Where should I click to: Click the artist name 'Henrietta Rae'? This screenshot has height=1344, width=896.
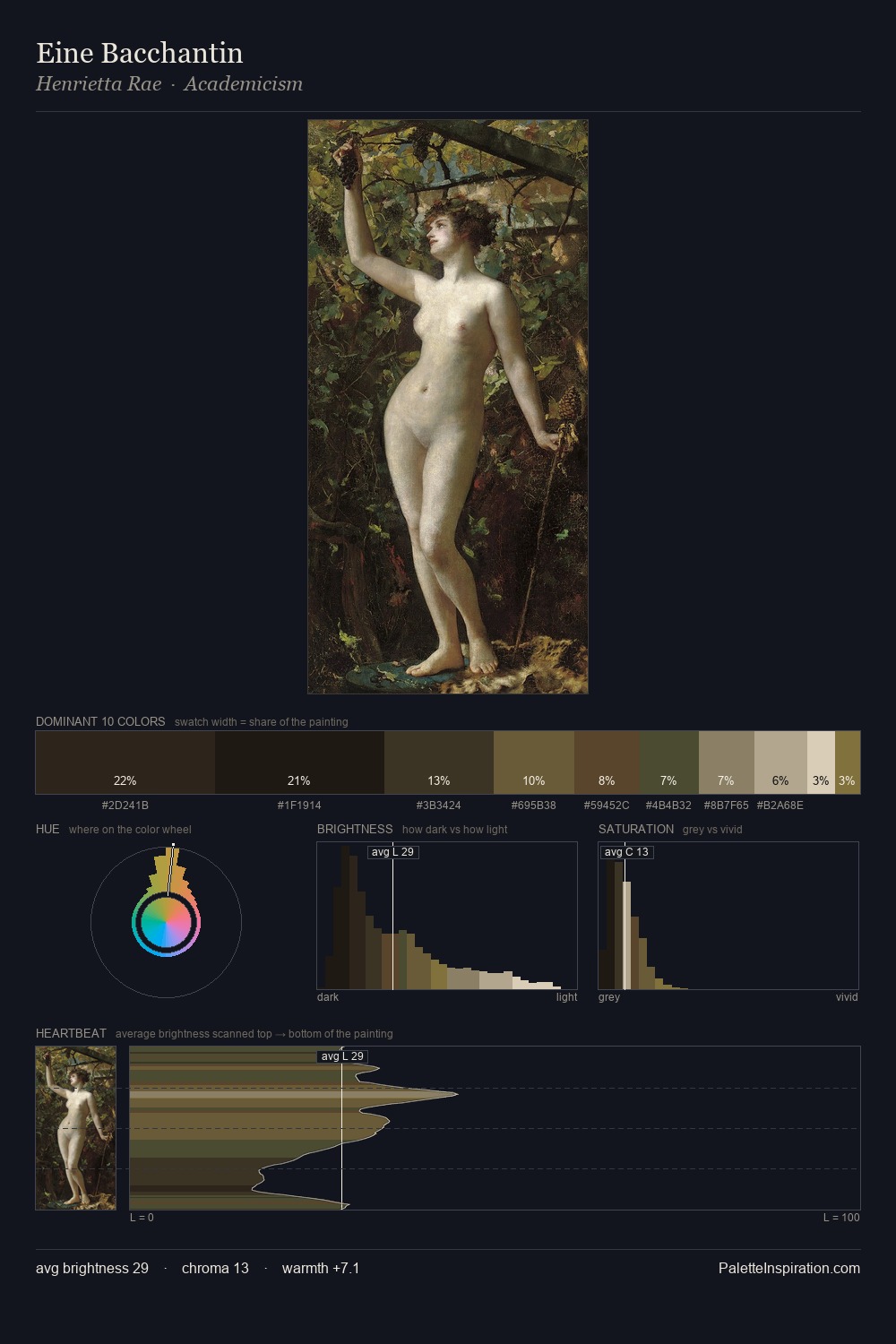pos(99,84)
